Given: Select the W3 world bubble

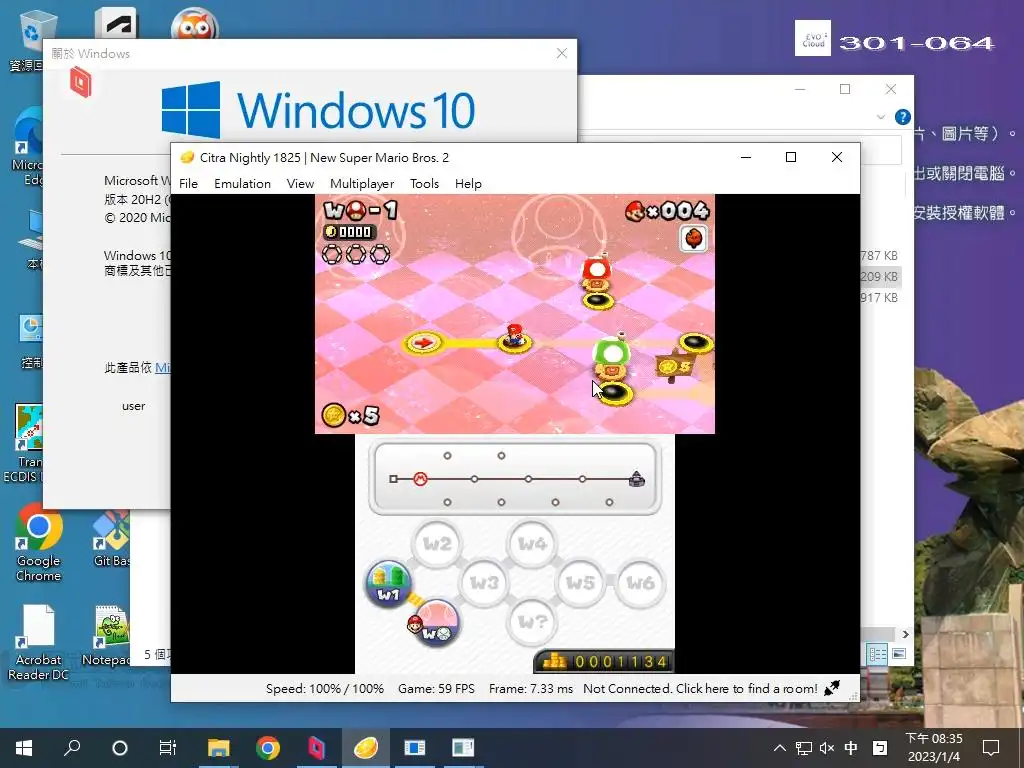Looking at the screenshot, I should pyautogui.click(x=484, y=583).
